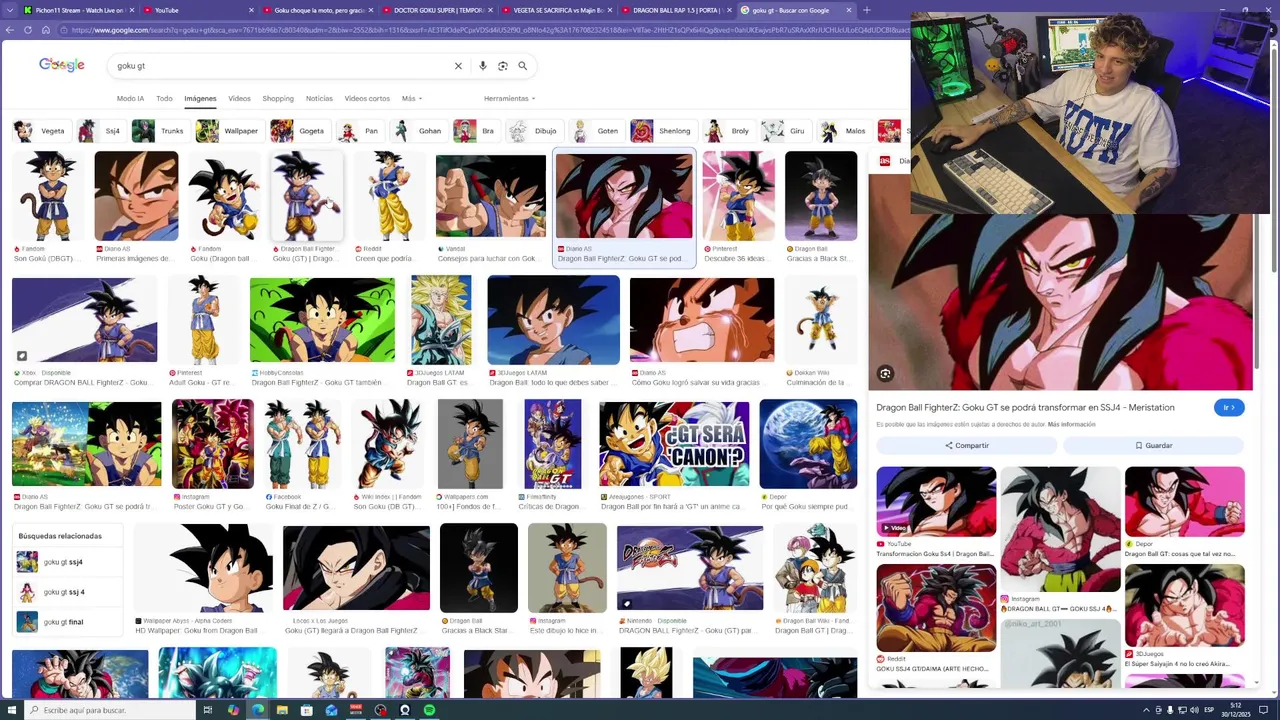The height and width of the screenshot is (720, 1280).
Task: Open Task View on the taskbar
Action: (208, 710)
